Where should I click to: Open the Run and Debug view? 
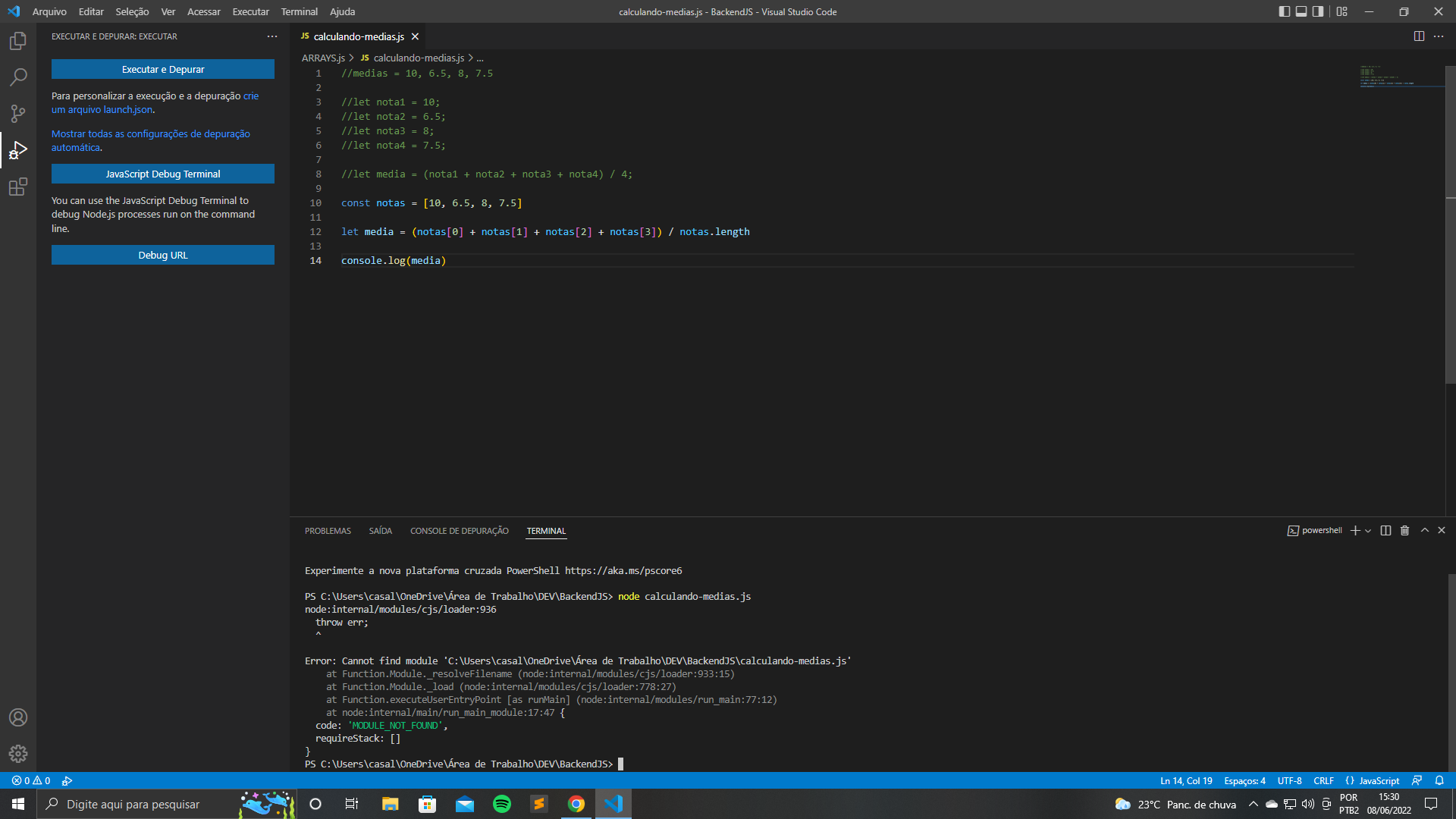coord(18,150)
